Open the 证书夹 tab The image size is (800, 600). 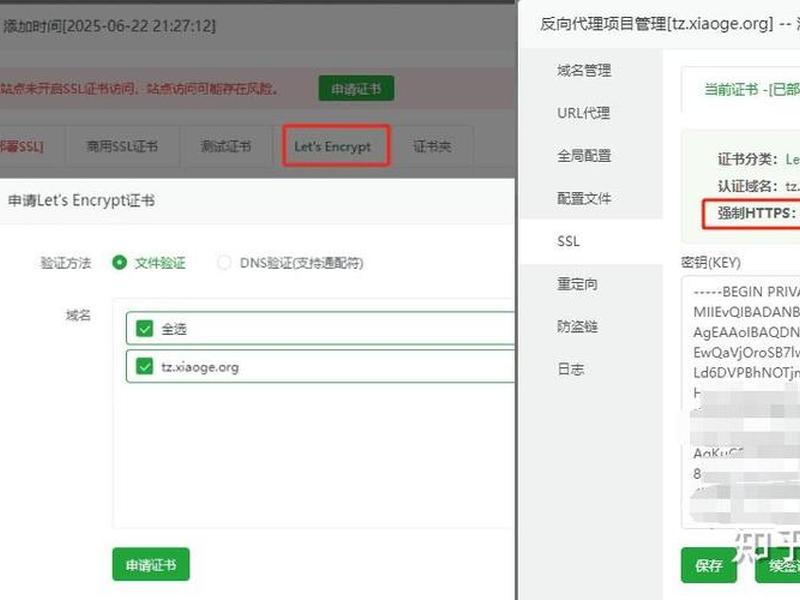(x=432, y=146)
